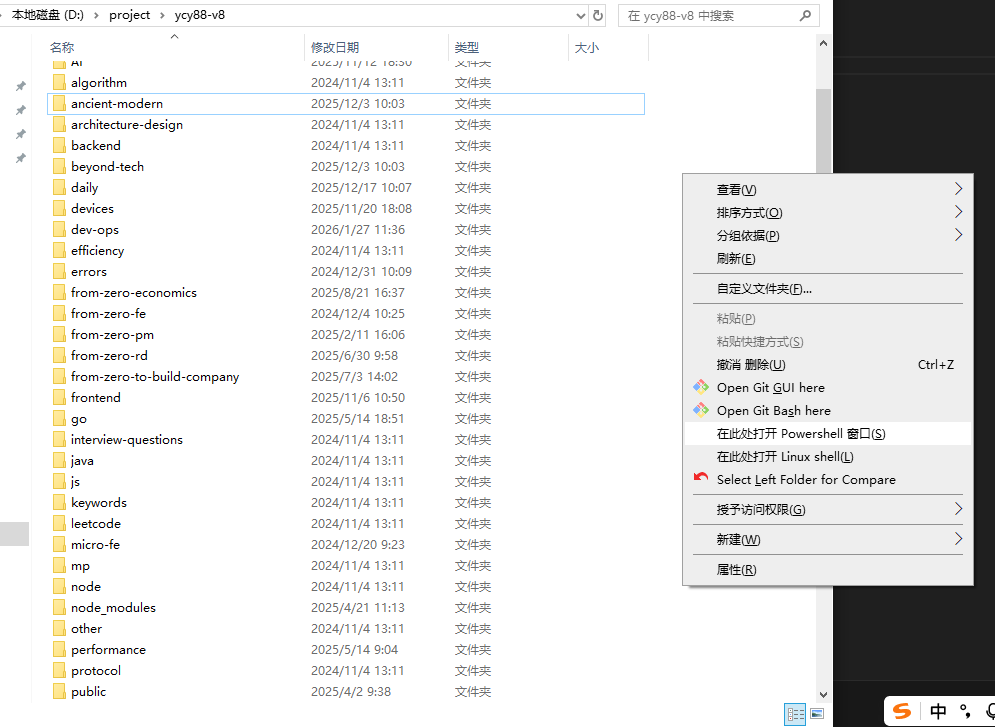
Task: Click the search magnifier icon
Action: [806, 15]
